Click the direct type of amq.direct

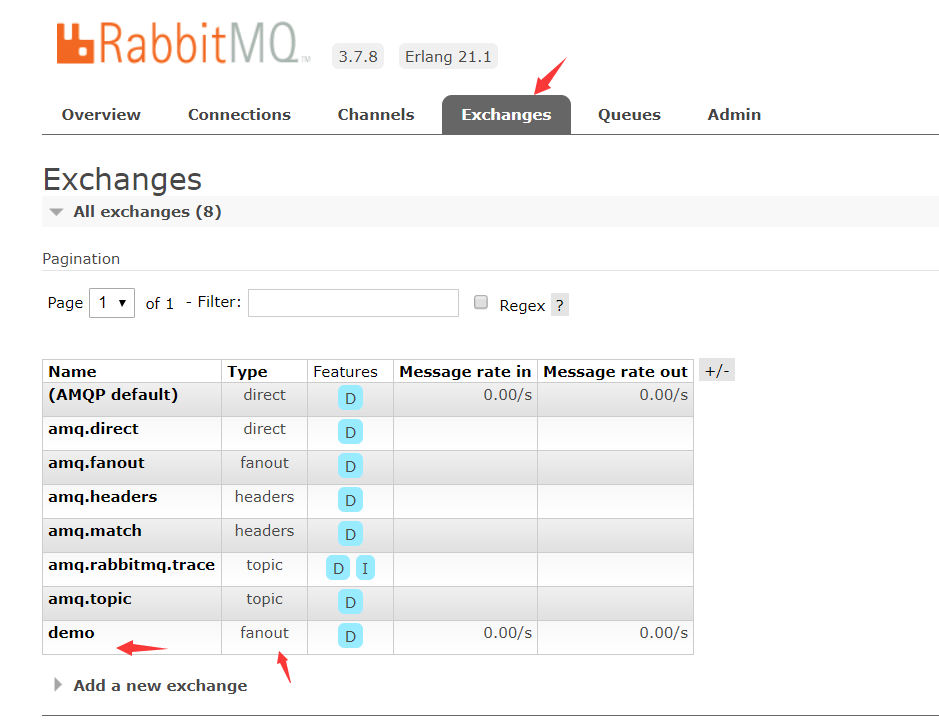tap(264, 429)
